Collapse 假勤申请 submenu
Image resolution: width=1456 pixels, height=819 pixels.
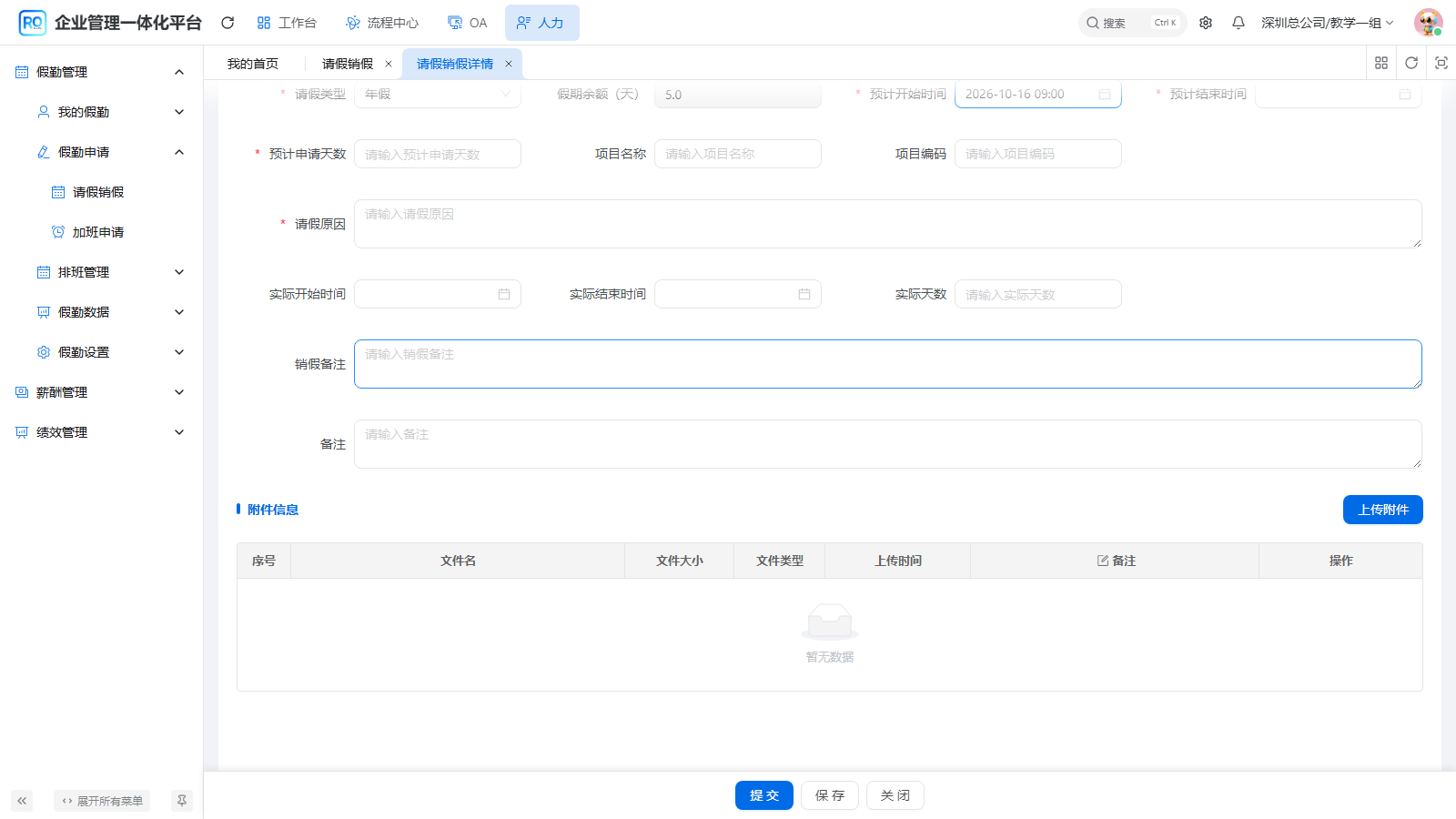tap(101, 152)
